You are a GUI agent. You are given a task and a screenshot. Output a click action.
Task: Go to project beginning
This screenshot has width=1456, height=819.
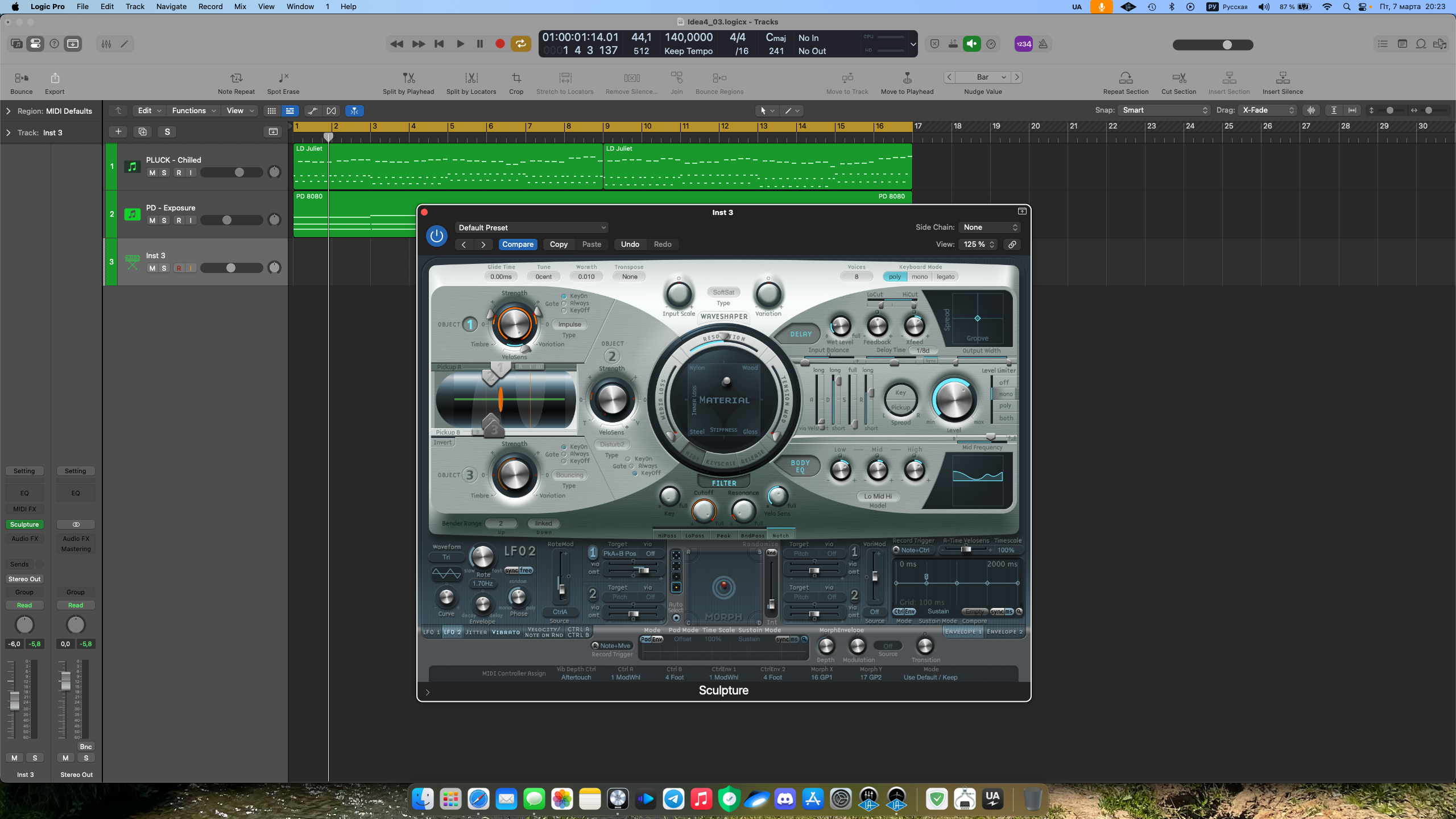(439, 44)
